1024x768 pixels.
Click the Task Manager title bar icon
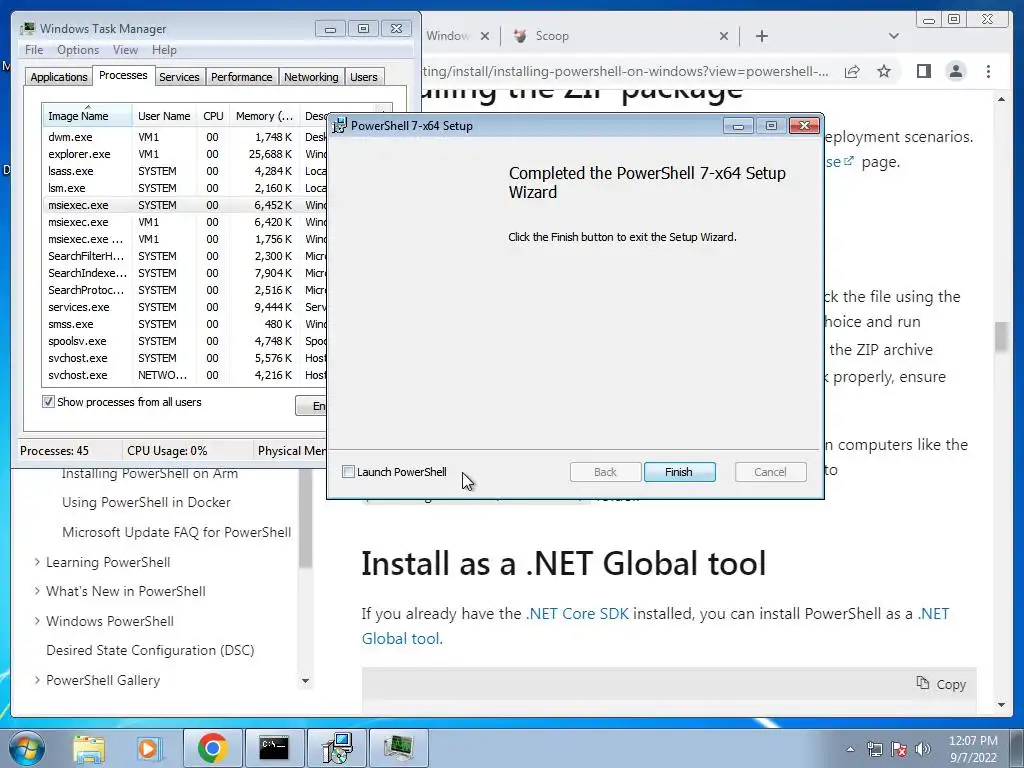pos(27,28)
